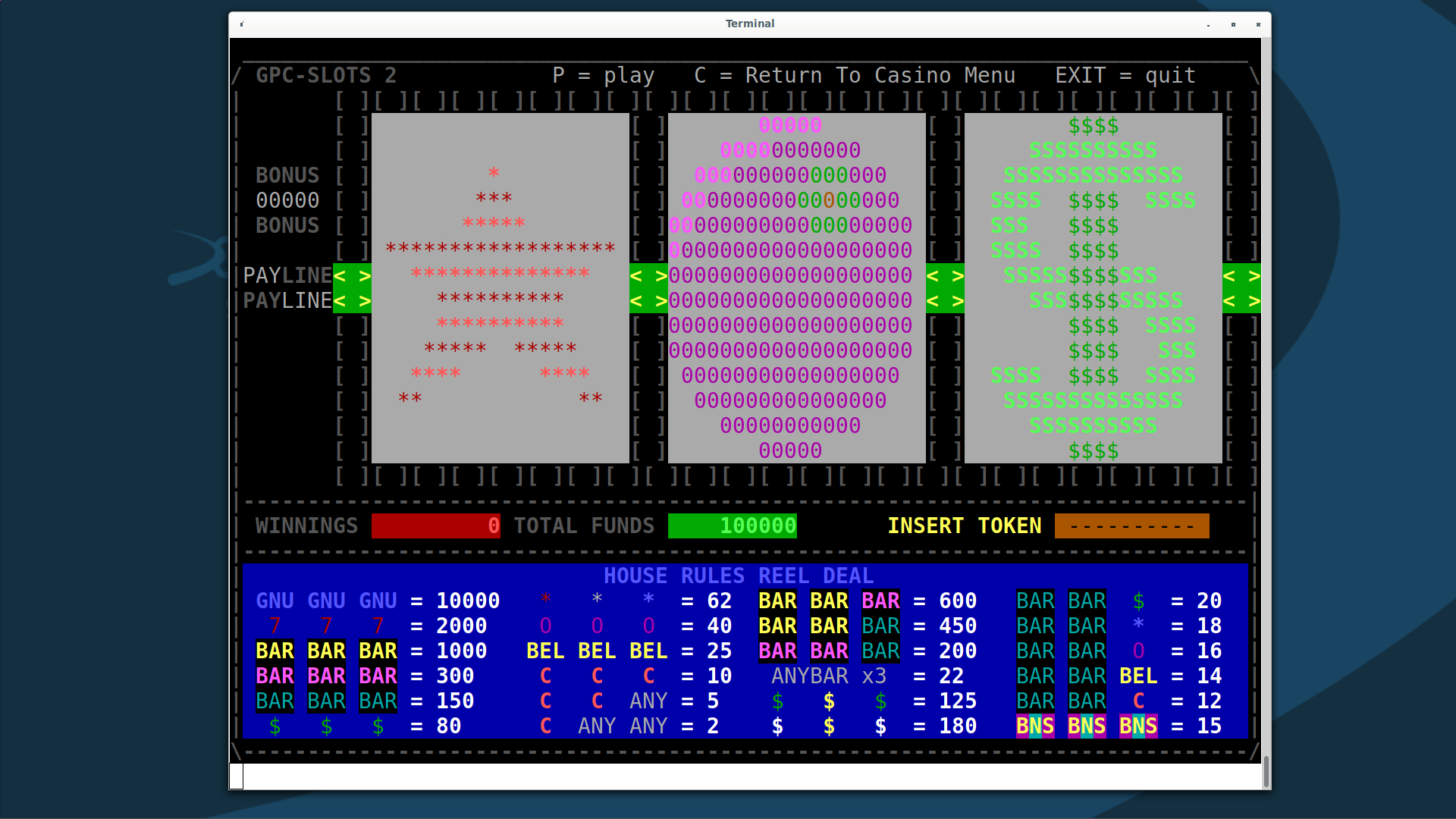Click the 'P = play' text
Screen dimensions: 1456x819
(603, 75)
